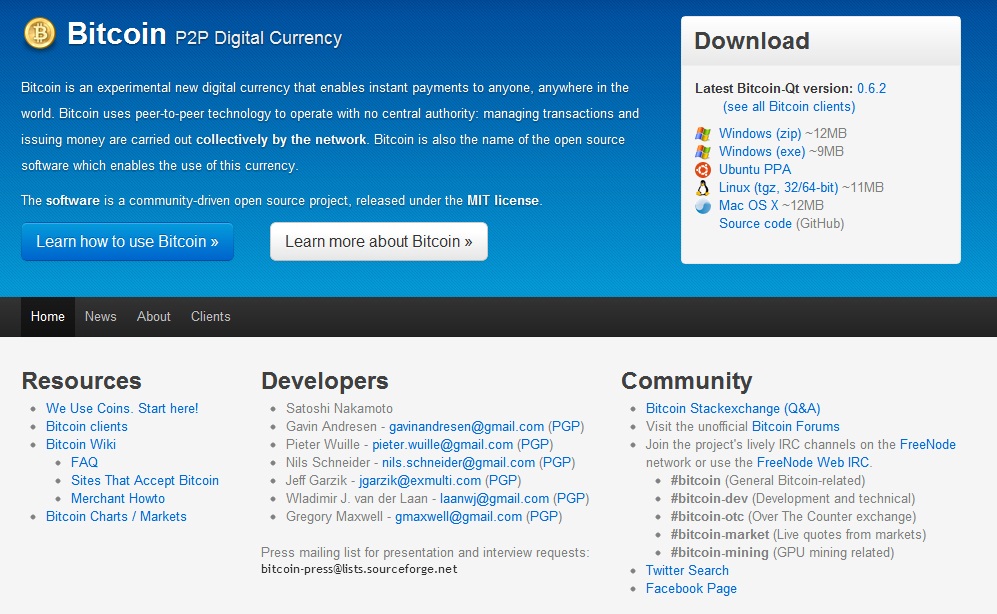Click the Windows flag icon beside Windows (exe)

(703, 152)
